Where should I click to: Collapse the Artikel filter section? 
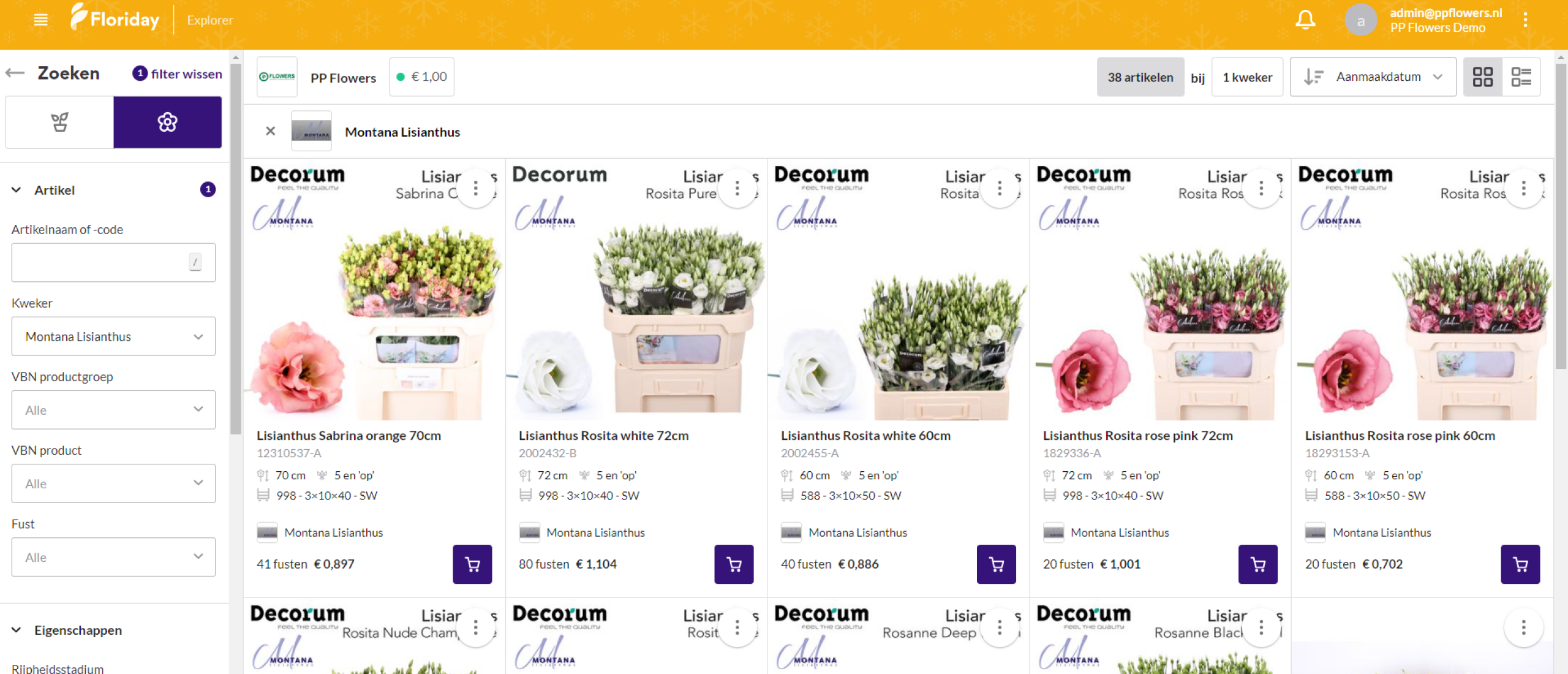(x=17, y=190)
